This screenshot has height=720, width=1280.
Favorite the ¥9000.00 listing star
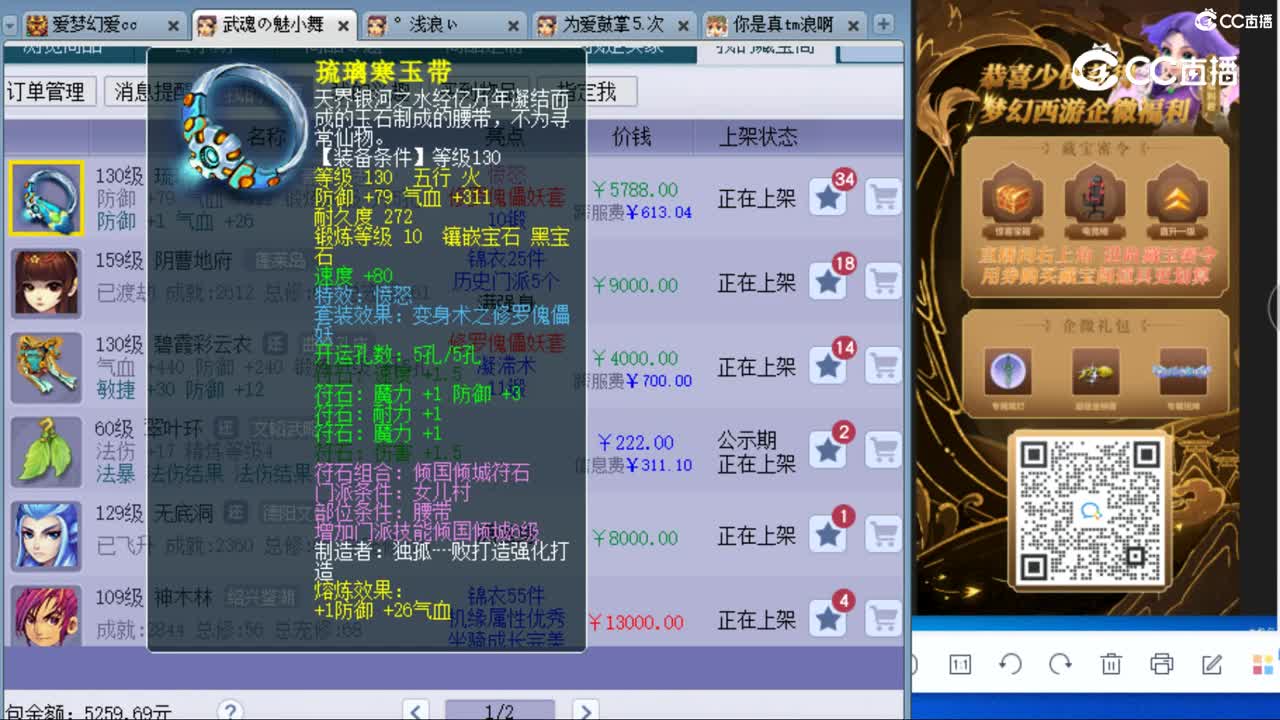tap(827, 283)
